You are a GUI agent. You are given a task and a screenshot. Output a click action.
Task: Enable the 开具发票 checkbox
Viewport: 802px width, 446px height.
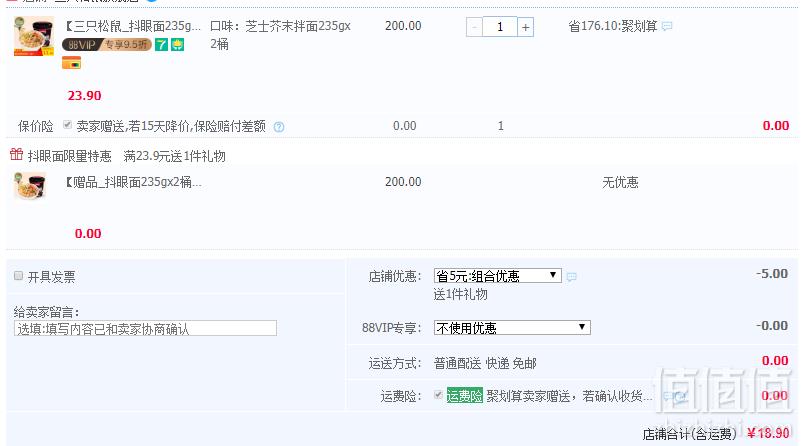click(18, 276)
